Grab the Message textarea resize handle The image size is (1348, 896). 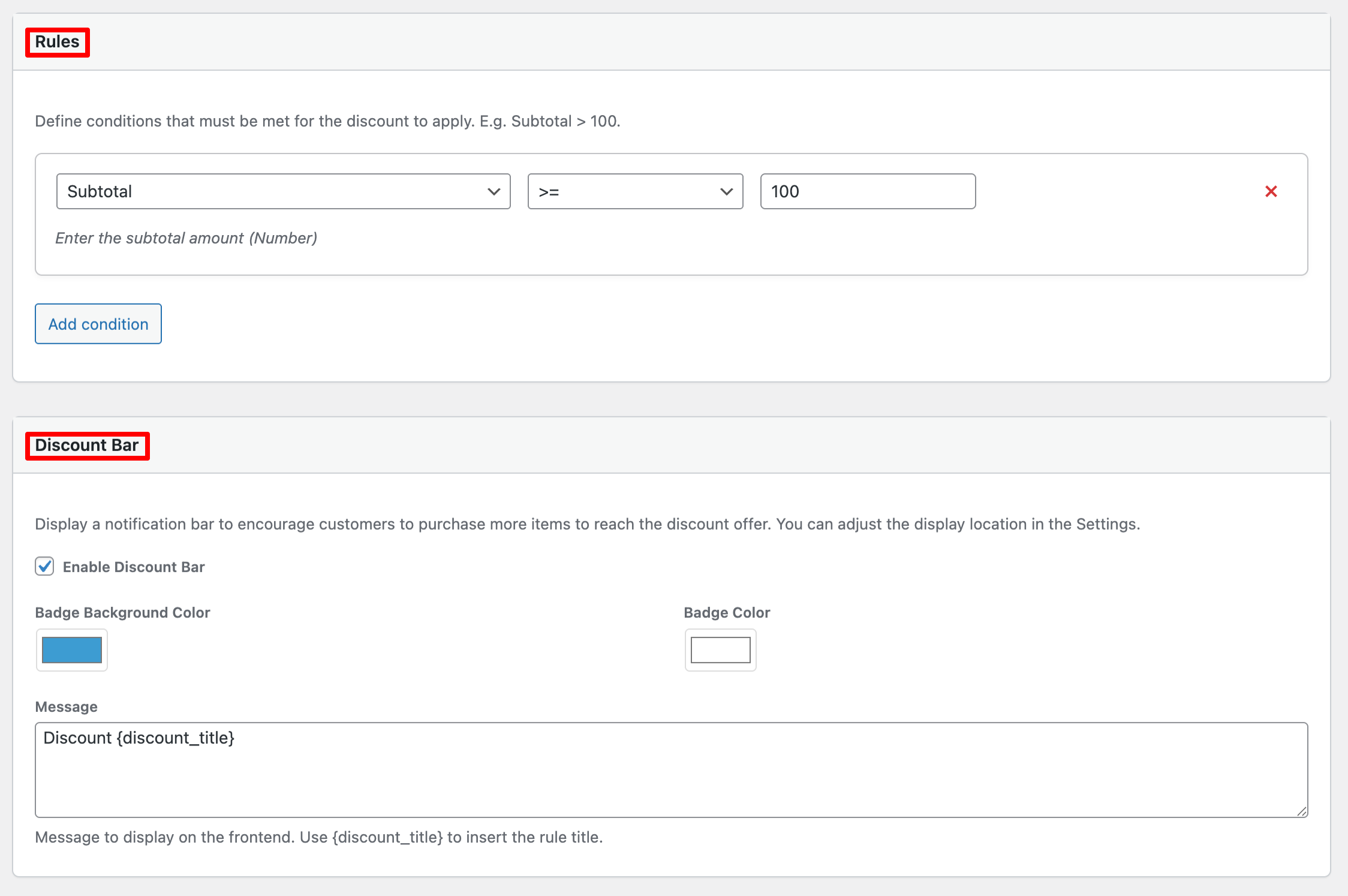pos(1301,811)
